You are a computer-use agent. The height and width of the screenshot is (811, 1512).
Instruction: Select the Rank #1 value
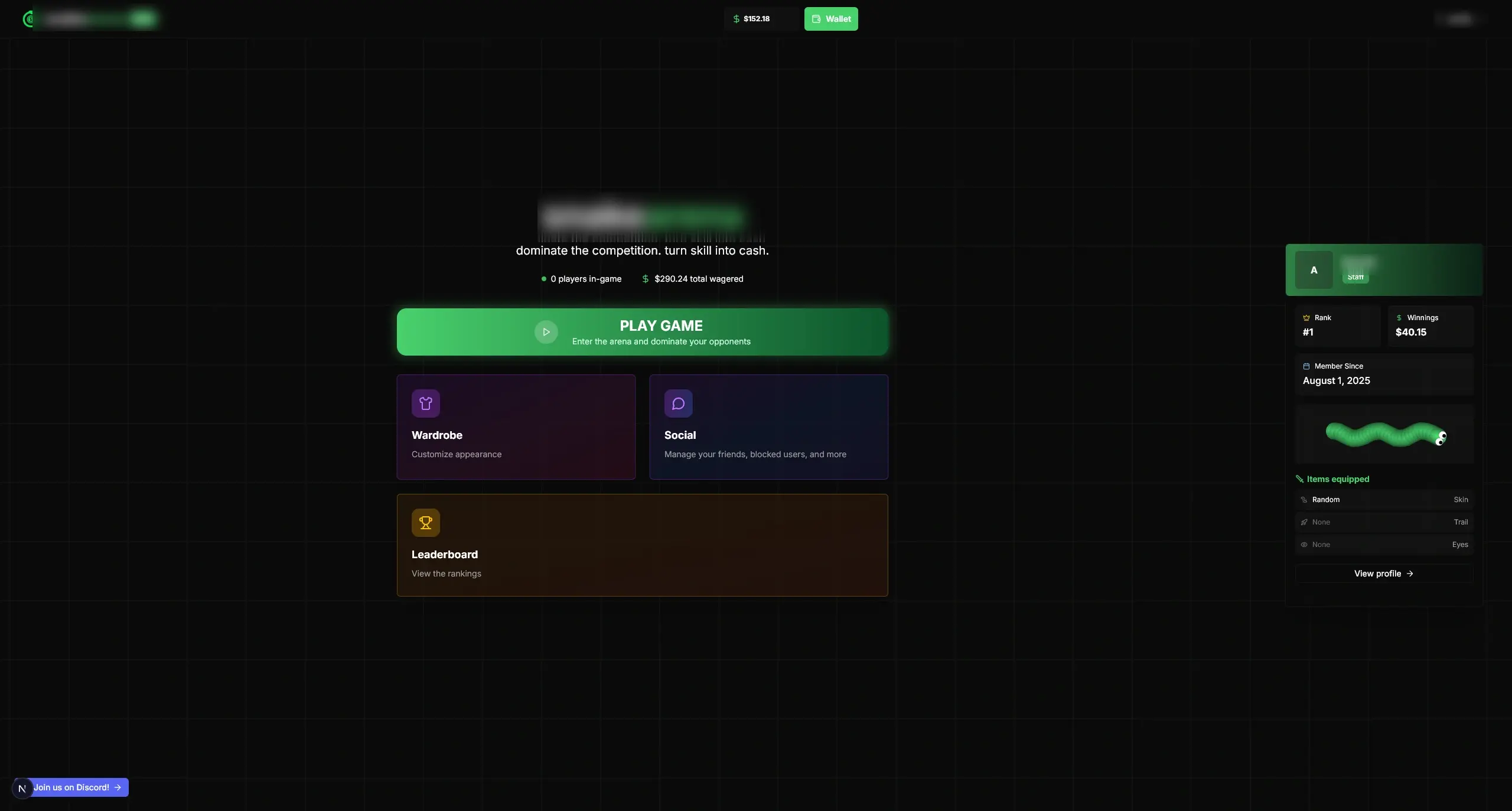[1308, 333]
